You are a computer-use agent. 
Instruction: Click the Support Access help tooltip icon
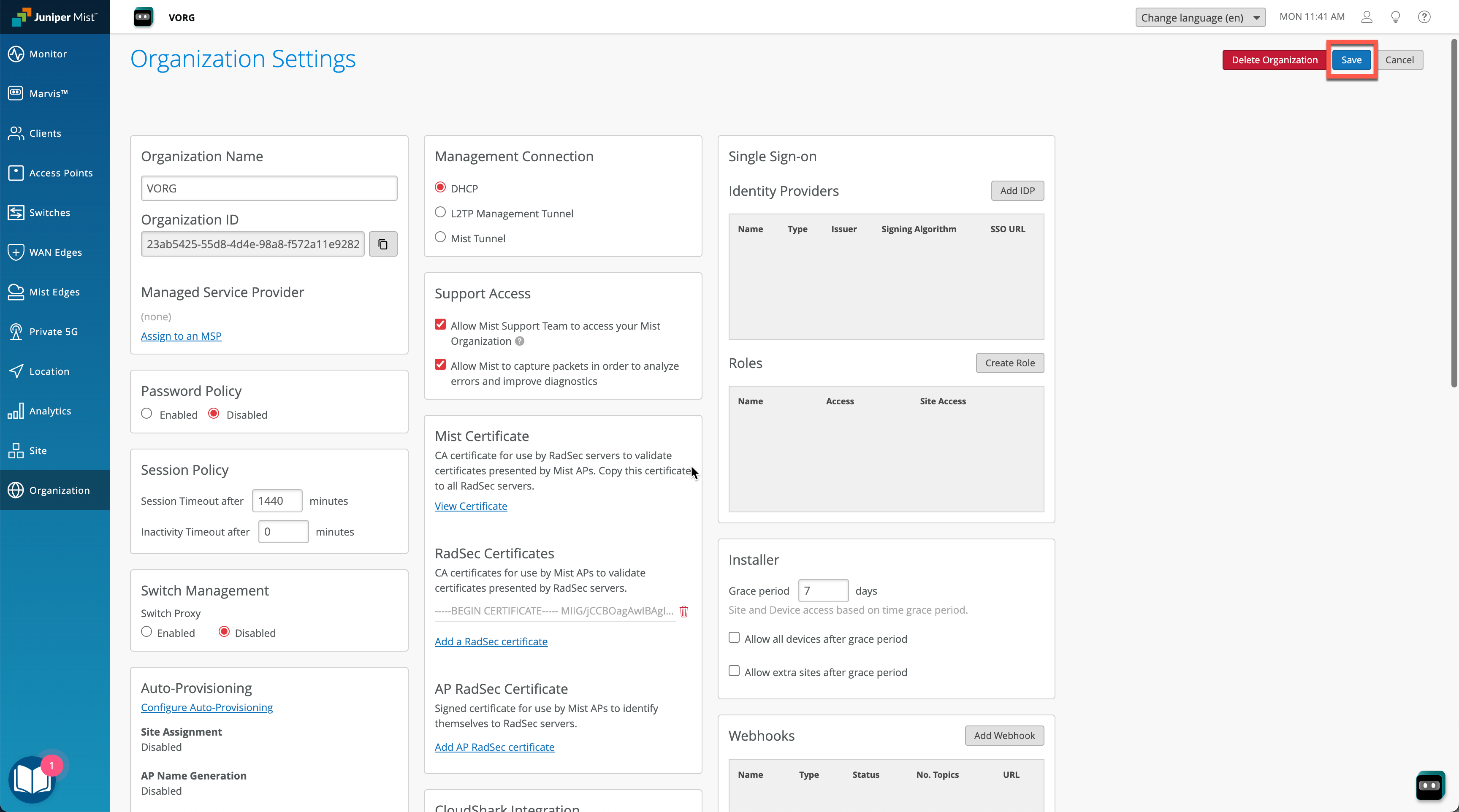pos(519,341)
